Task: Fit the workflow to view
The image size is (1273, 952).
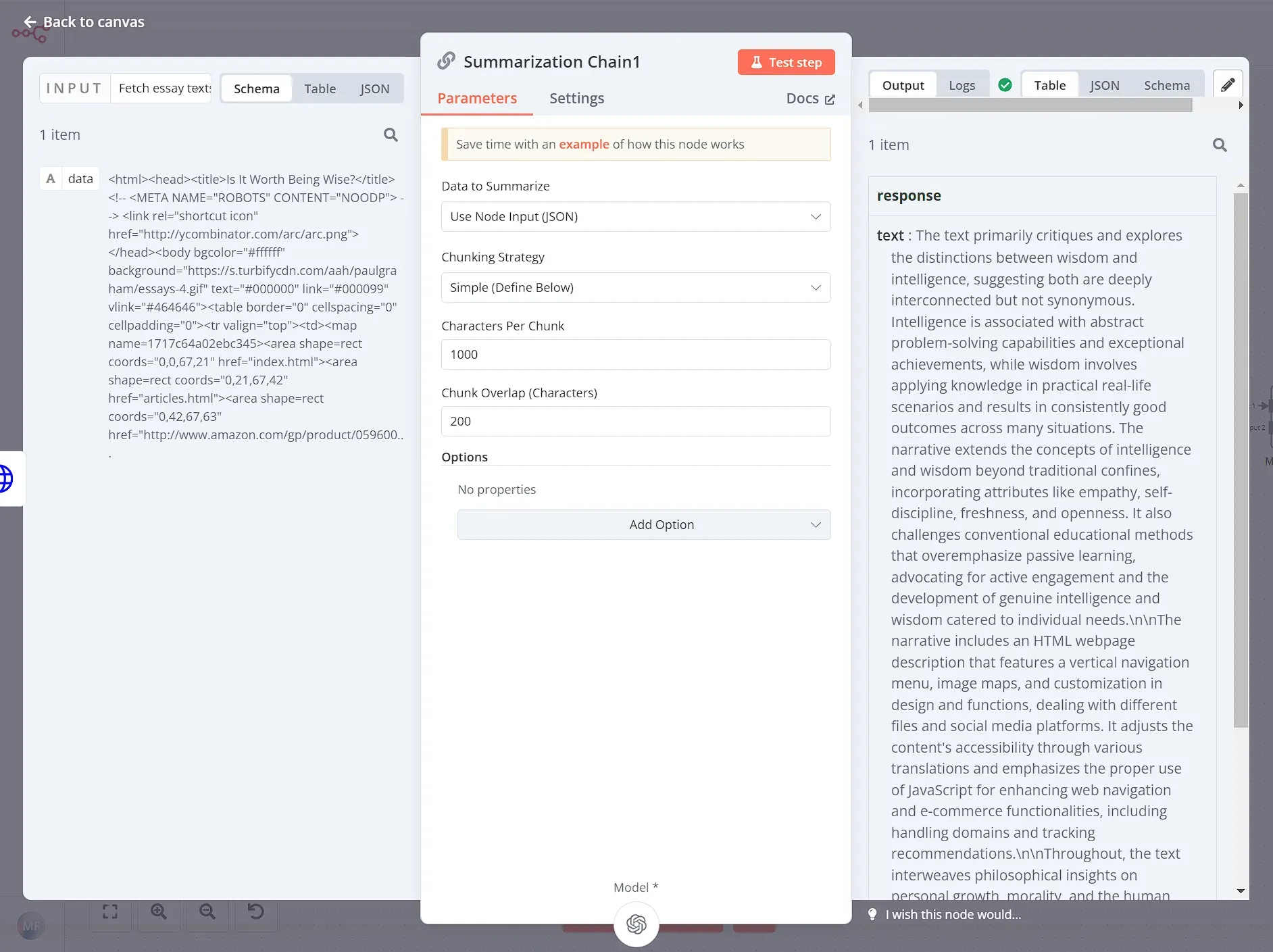Action: (x=109, y=912)
